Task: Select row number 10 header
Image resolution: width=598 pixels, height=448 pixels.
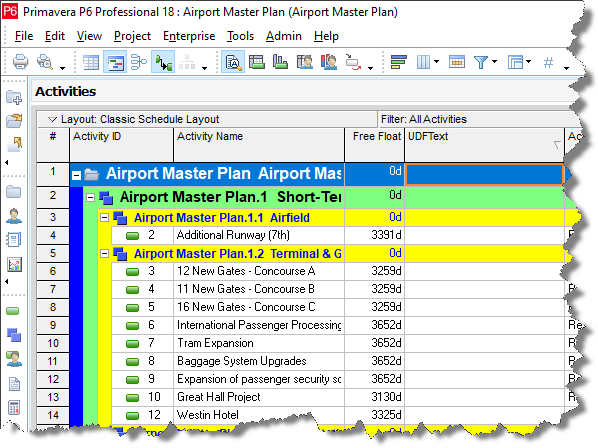Action: [53, 343]
